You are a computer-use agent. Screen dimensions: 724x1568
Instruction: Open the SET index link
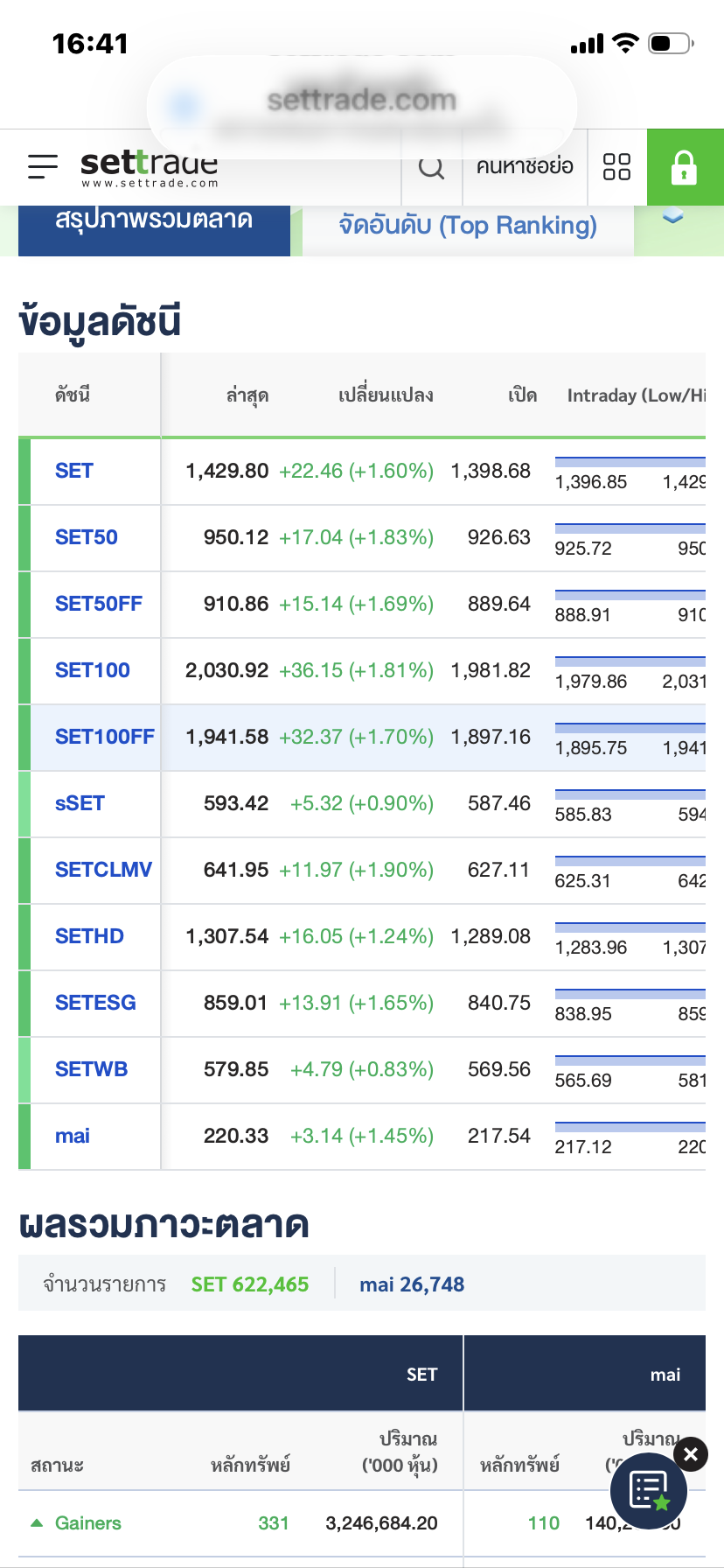[74, 471]
